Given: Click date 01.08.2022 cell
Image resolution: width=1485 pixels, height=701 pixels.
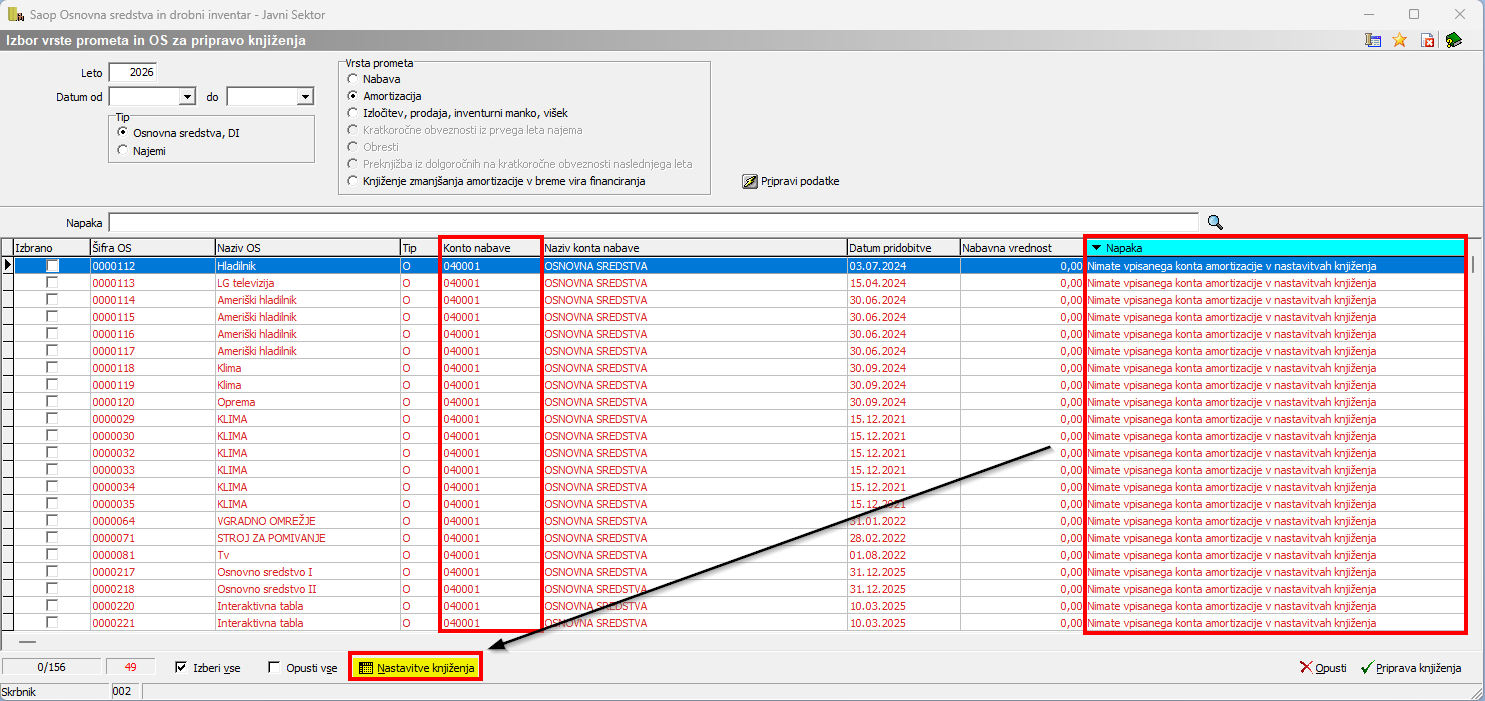Looking at the screenshot, I should click(877, 555).
